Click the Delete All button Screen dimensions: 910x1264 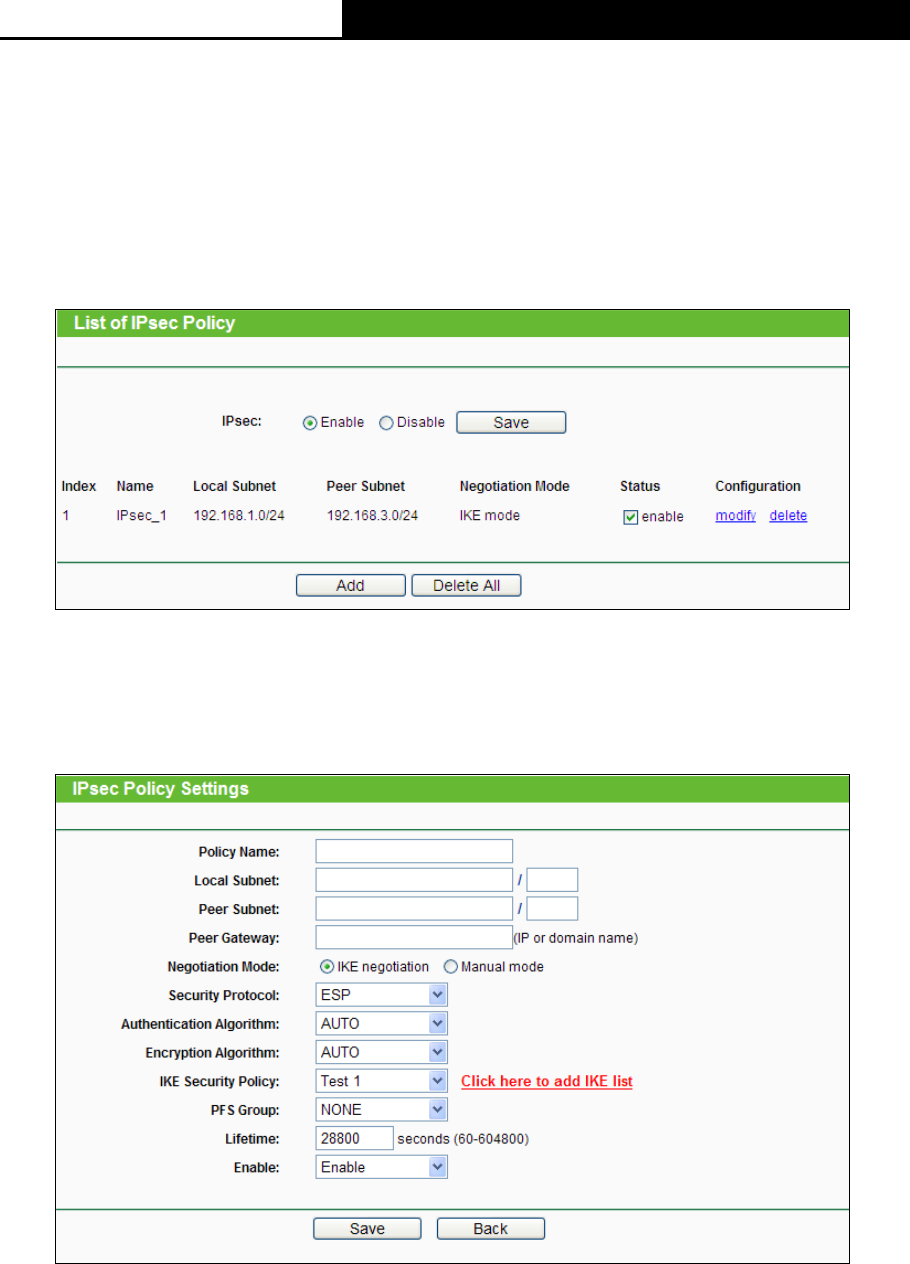(466, 585)
